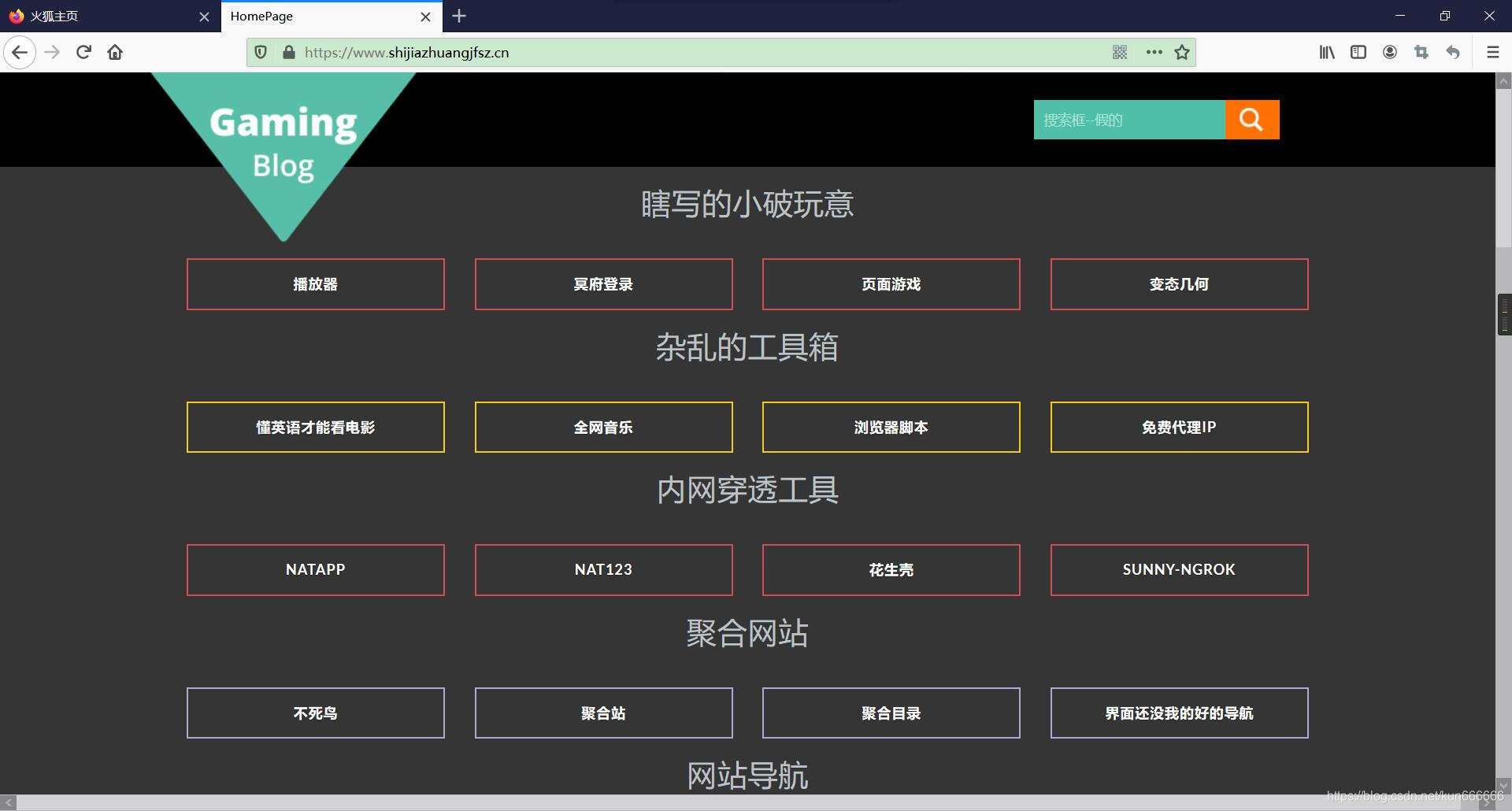
Task: Click inside the 搜索框--假的 search field
Action: tap(1126, 120)
